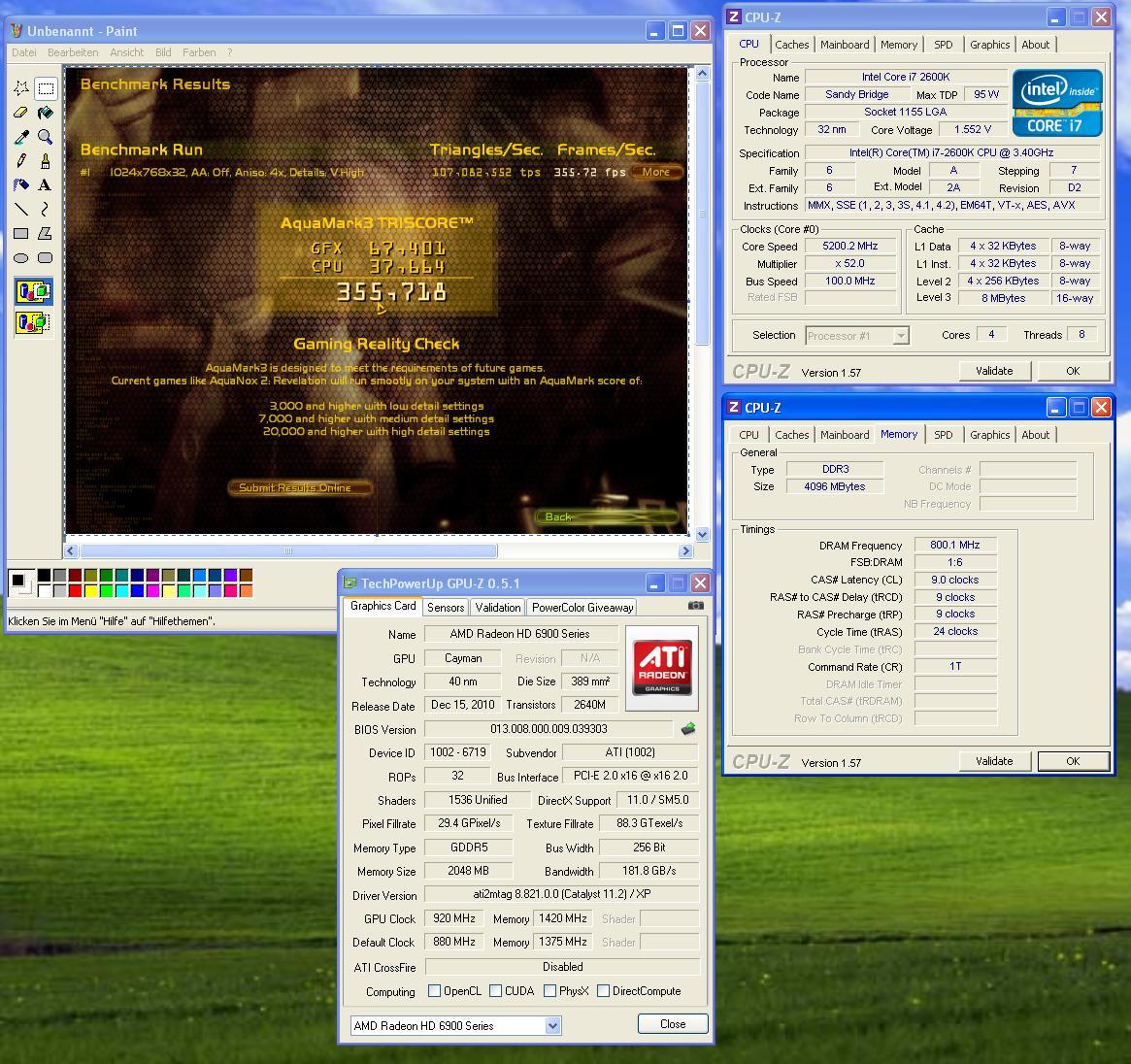This screenshot has width=1131, height=1064.
Task: Click Validate in the top CPU-Z window
Action: point(994,371)
